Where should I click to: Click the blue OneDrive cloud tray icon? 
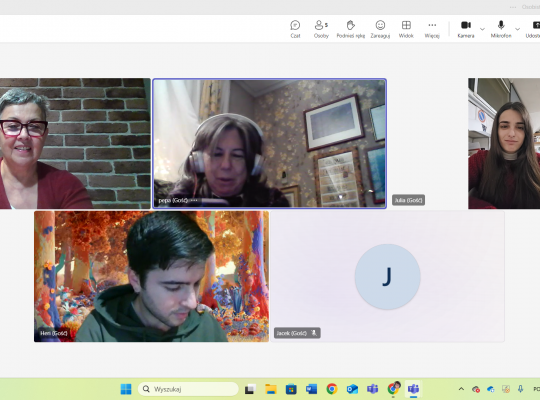point(491,389)
